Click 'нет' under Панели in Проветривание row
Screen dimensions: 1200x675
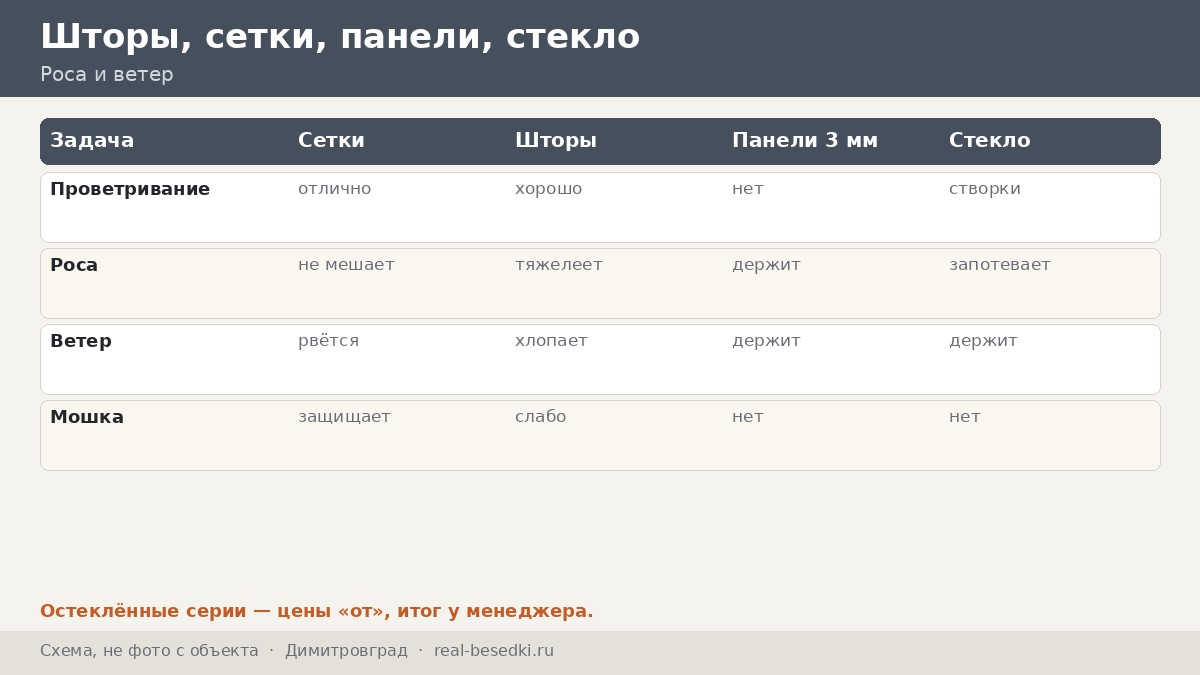point(748,189)
